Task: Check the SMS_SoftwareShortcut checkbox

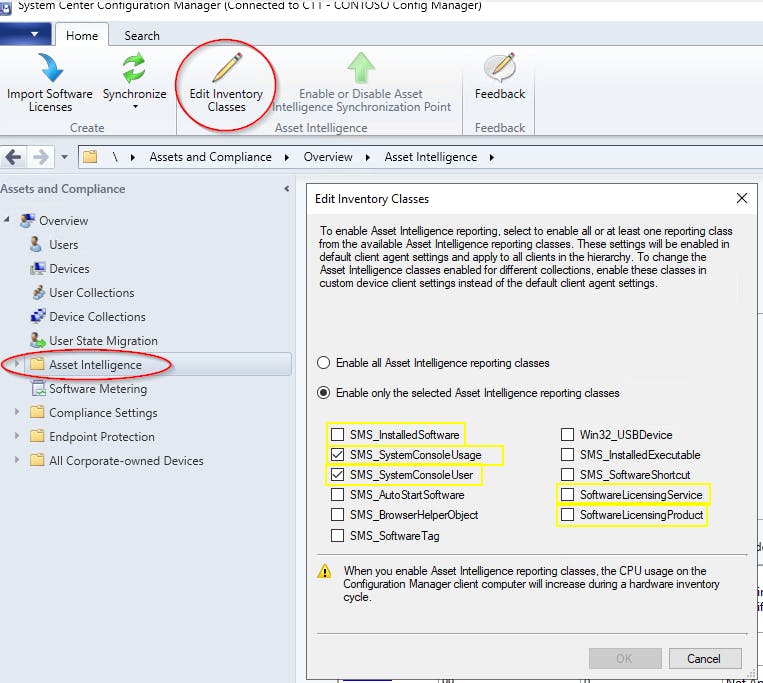Action: pos(567,474)
